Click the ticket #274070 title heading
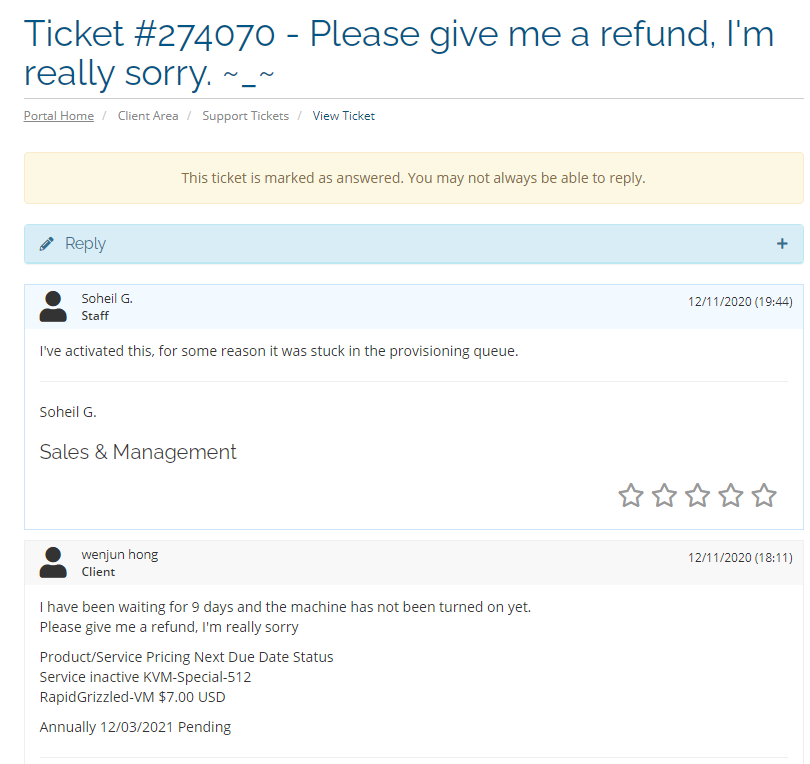 (399, 53)
